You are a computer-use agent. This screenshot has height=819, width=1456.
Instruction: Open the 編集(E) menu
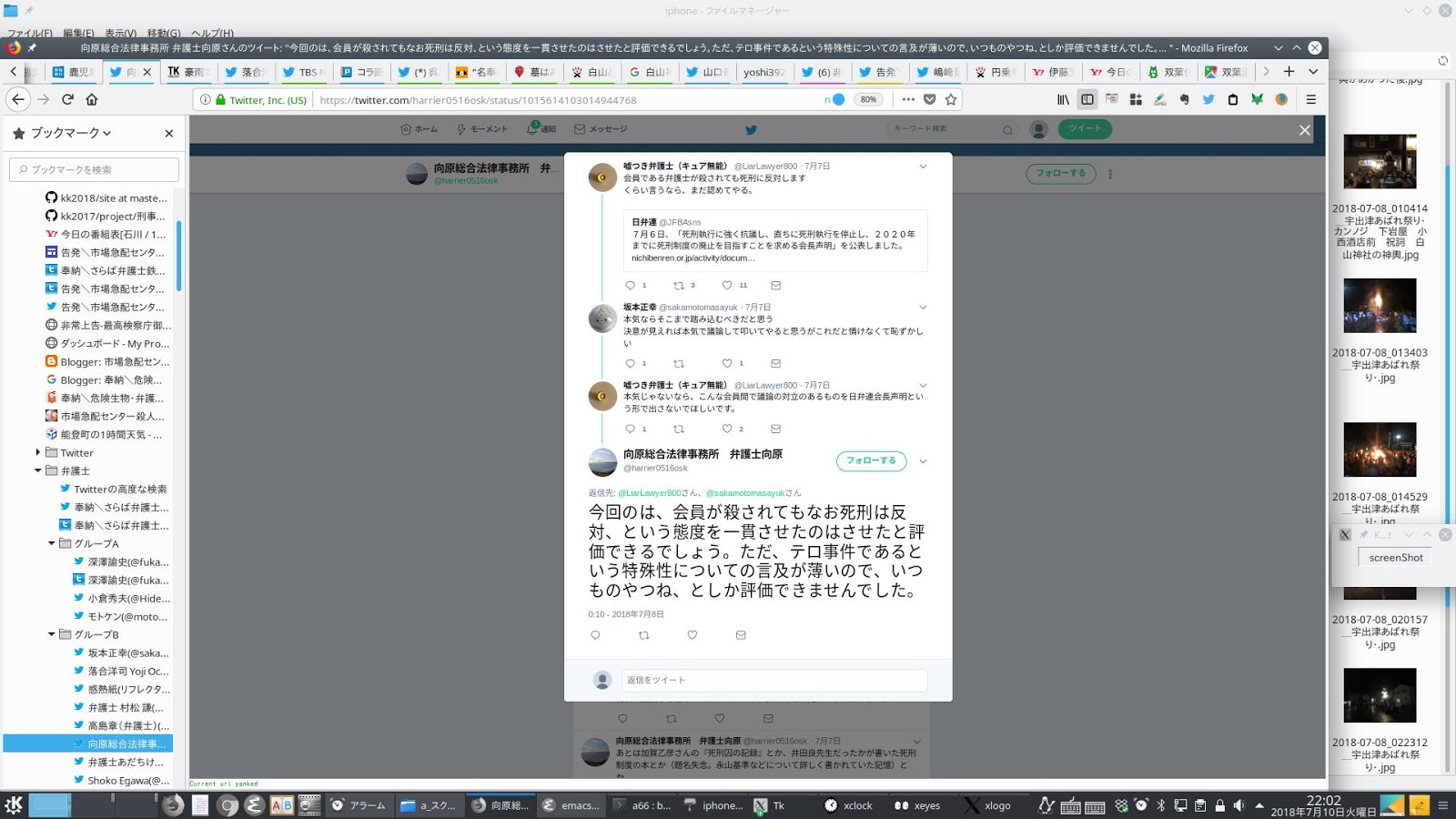pos(78,33)
